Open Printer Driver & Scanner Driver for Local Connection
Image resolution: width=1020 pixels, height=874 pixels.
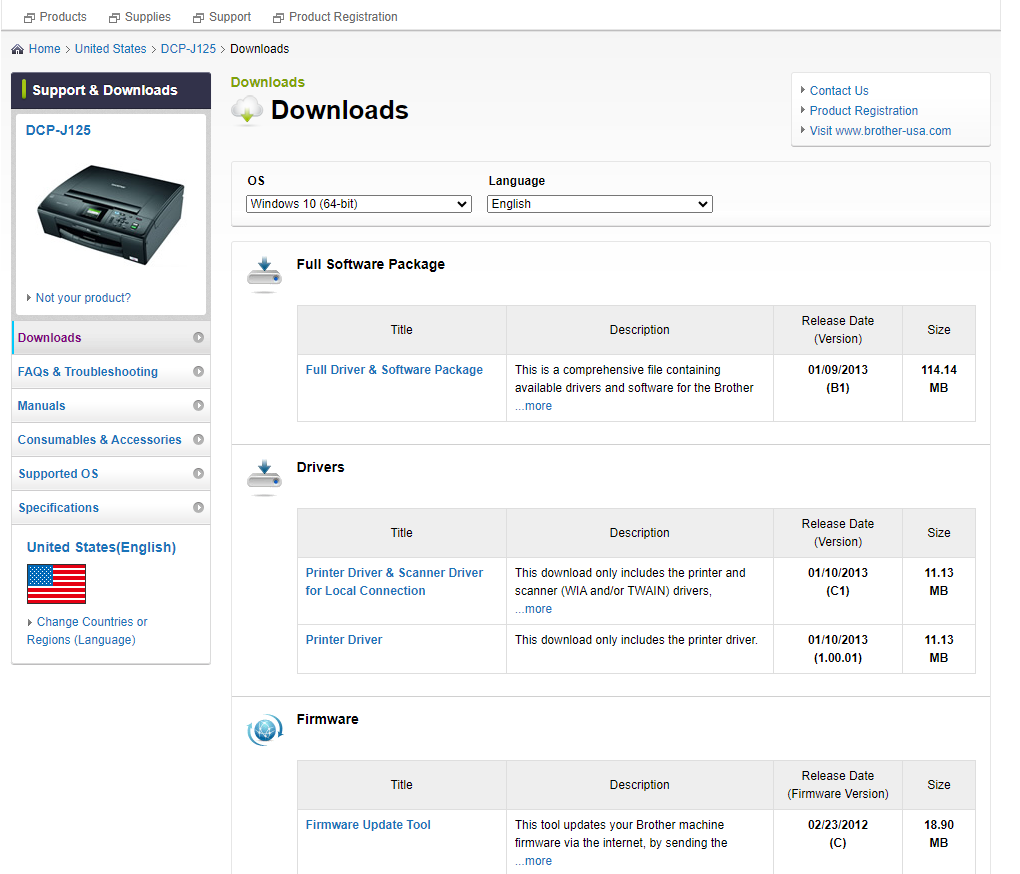(x=394, y=581)
